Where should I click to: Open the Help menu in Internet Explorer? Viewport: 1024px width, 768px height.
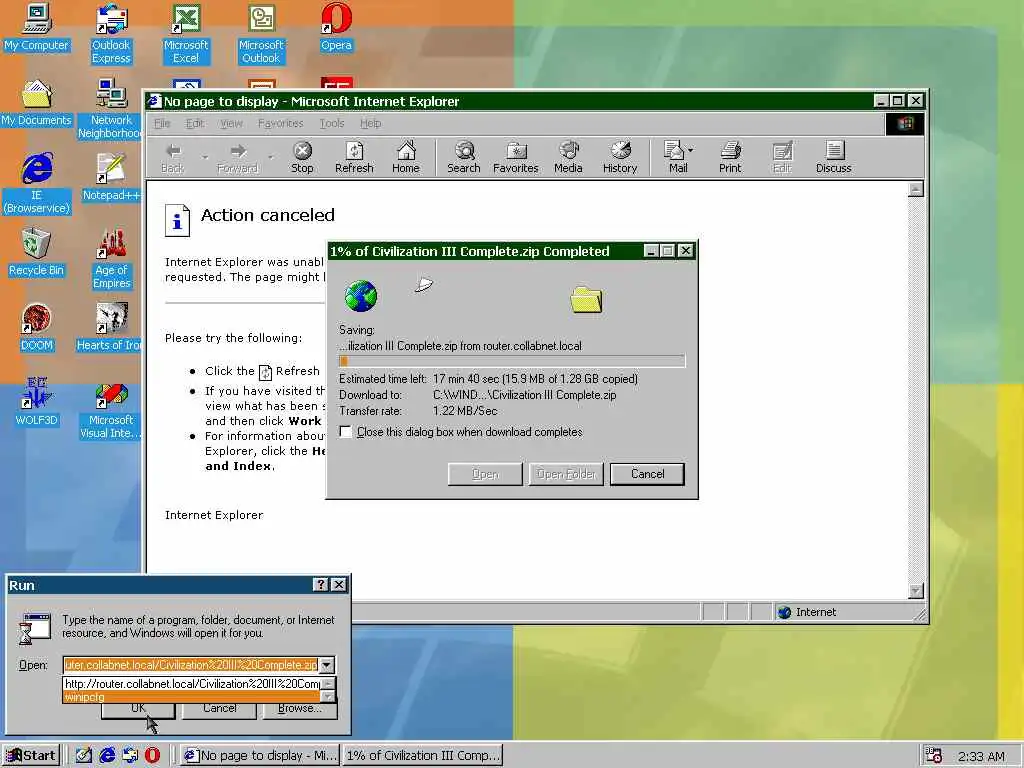pyautogui.click(x=370, y=123)
